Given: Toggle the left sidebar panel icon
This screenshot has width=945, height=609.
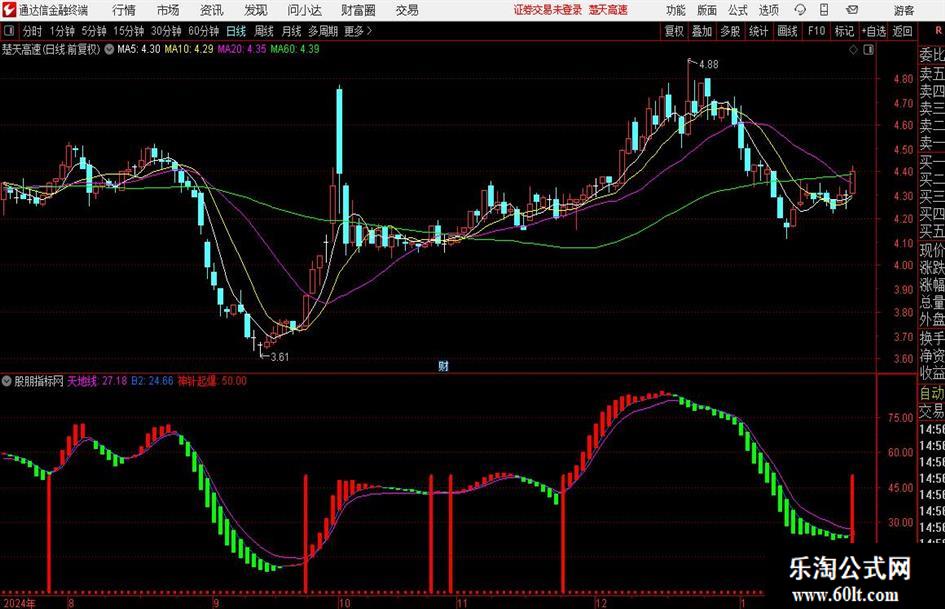Looking at the screenshot, I should [x=9, y=31].
